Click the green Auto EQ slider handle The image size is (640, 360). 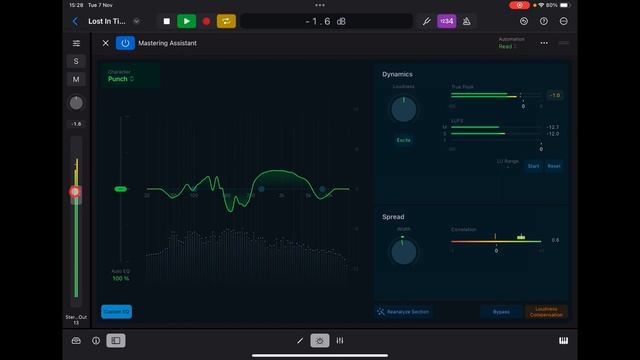coord(121,189)
